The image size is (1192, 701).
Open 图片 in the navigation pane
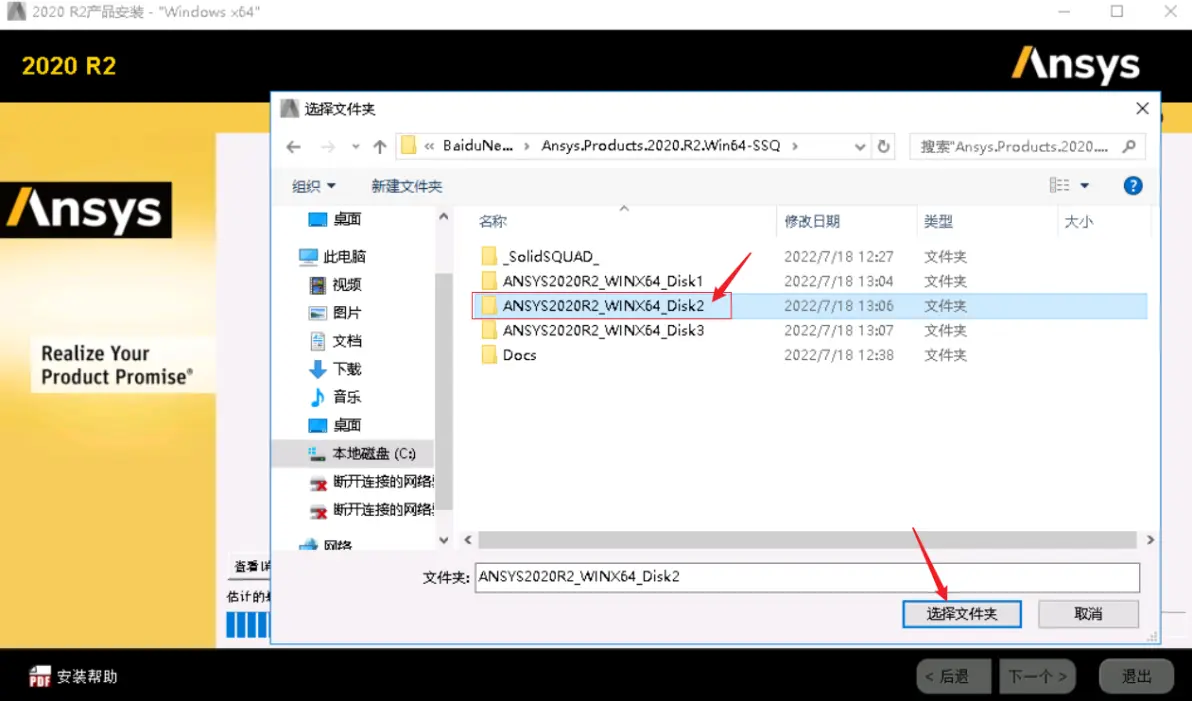click(335, 312)
